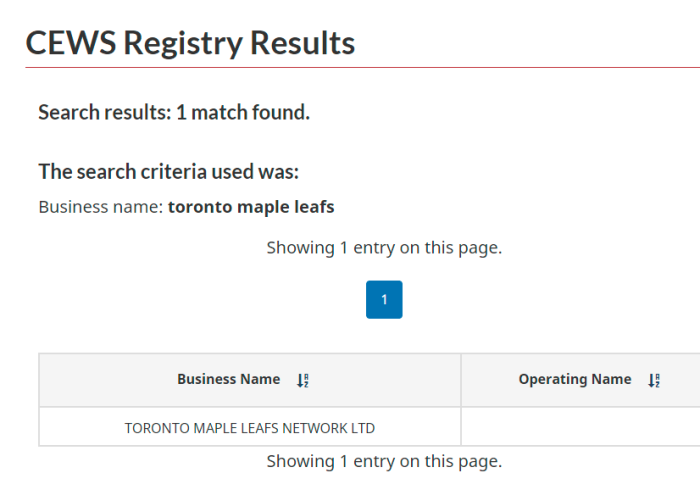Click the upper "Showing 1 entry on this page." text
The image size is (700, 484).
pyautogui.click(x=384, y=248)
